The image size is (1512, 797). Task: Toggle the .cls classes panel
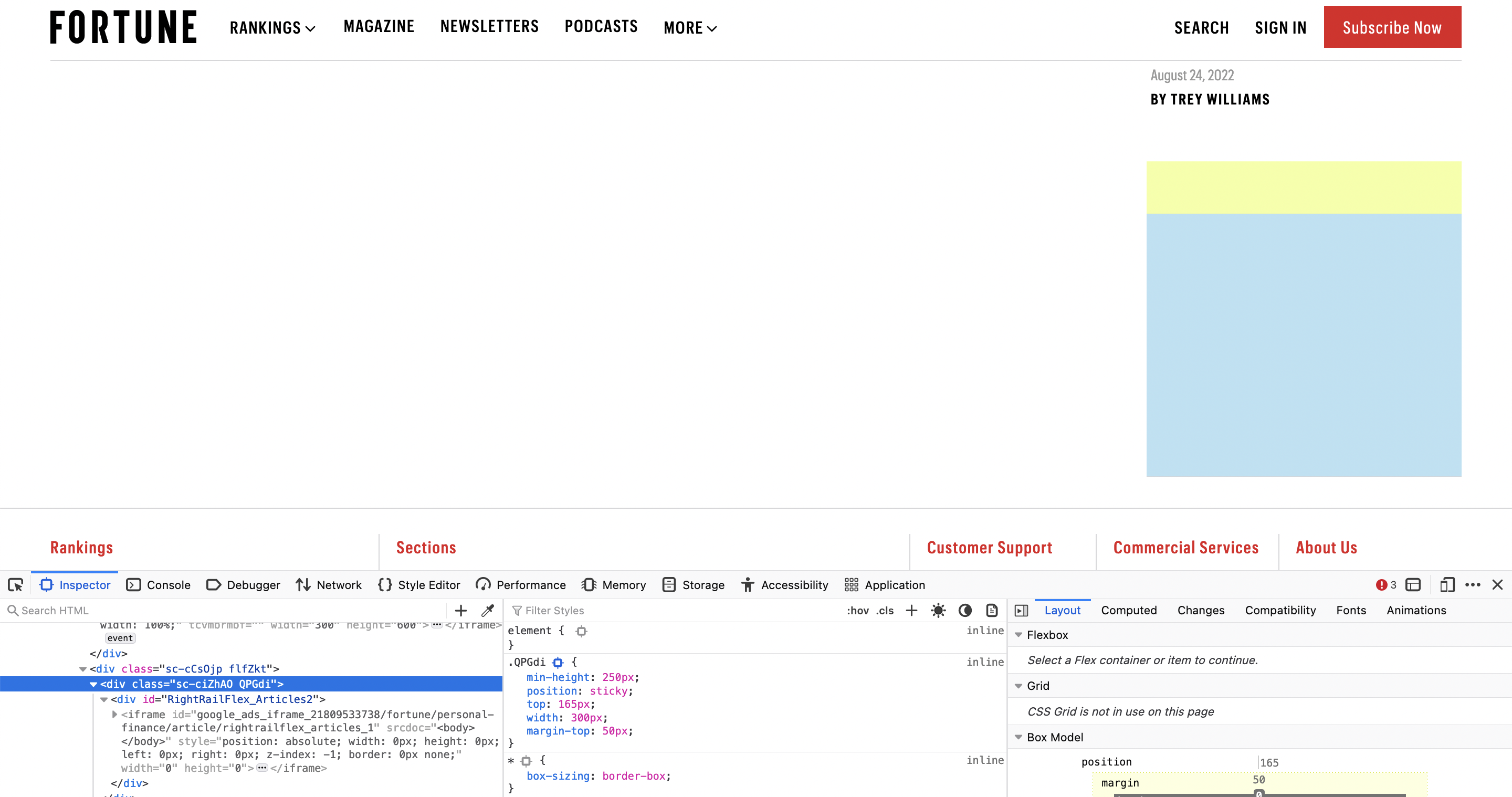[x=885, y=611]
